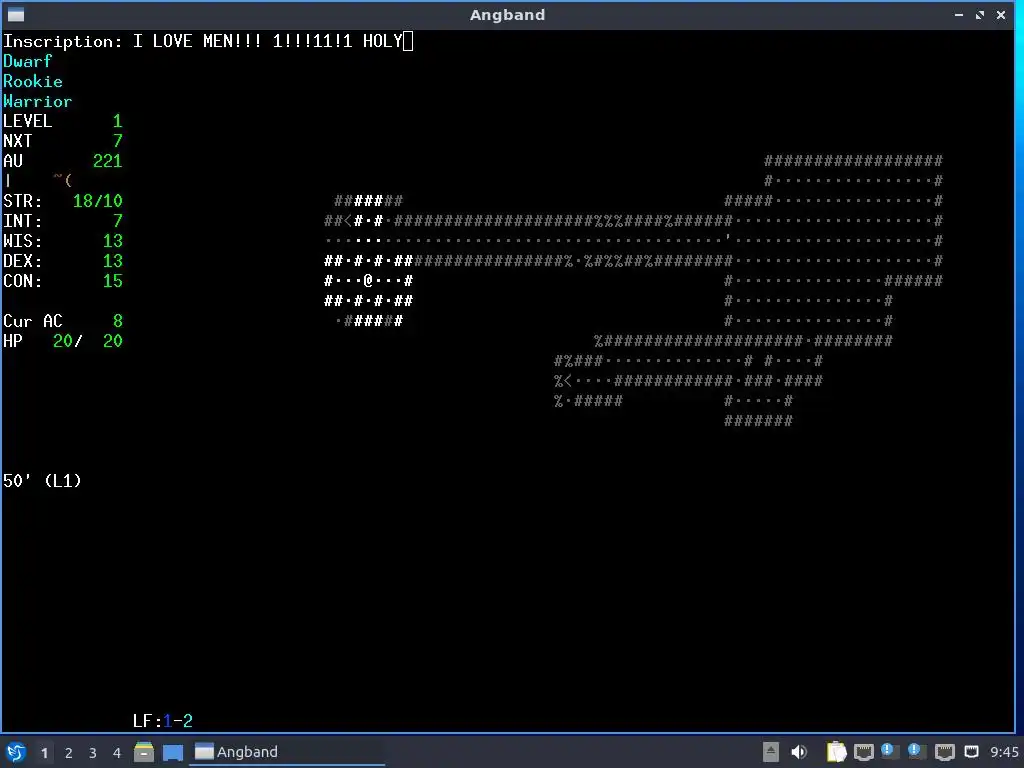The height and width of the screenshot is (768, 1024).
Task: Click the 'CON:' stat label
Action: [22, 281]
